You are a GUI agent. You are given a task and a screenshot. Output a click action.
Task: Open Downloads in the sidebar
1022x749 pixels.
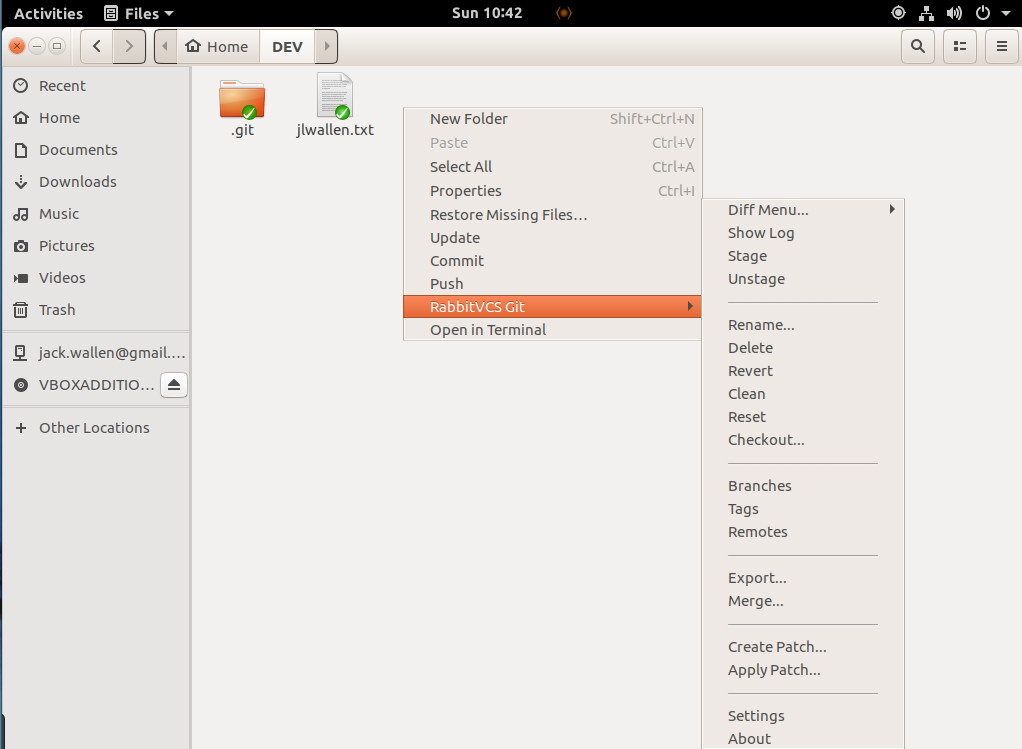pos(78,182)
